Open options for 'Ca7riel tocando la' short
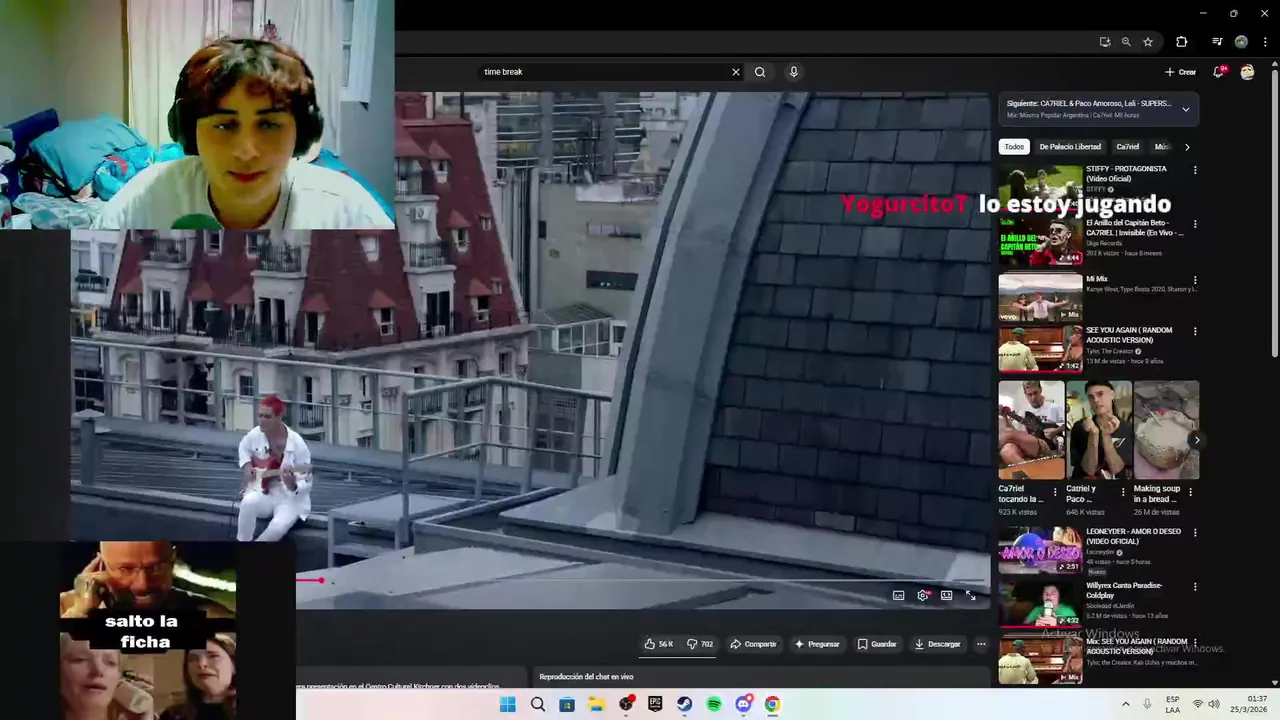Screen dimensions: 1280x720 pos(1055,492)
